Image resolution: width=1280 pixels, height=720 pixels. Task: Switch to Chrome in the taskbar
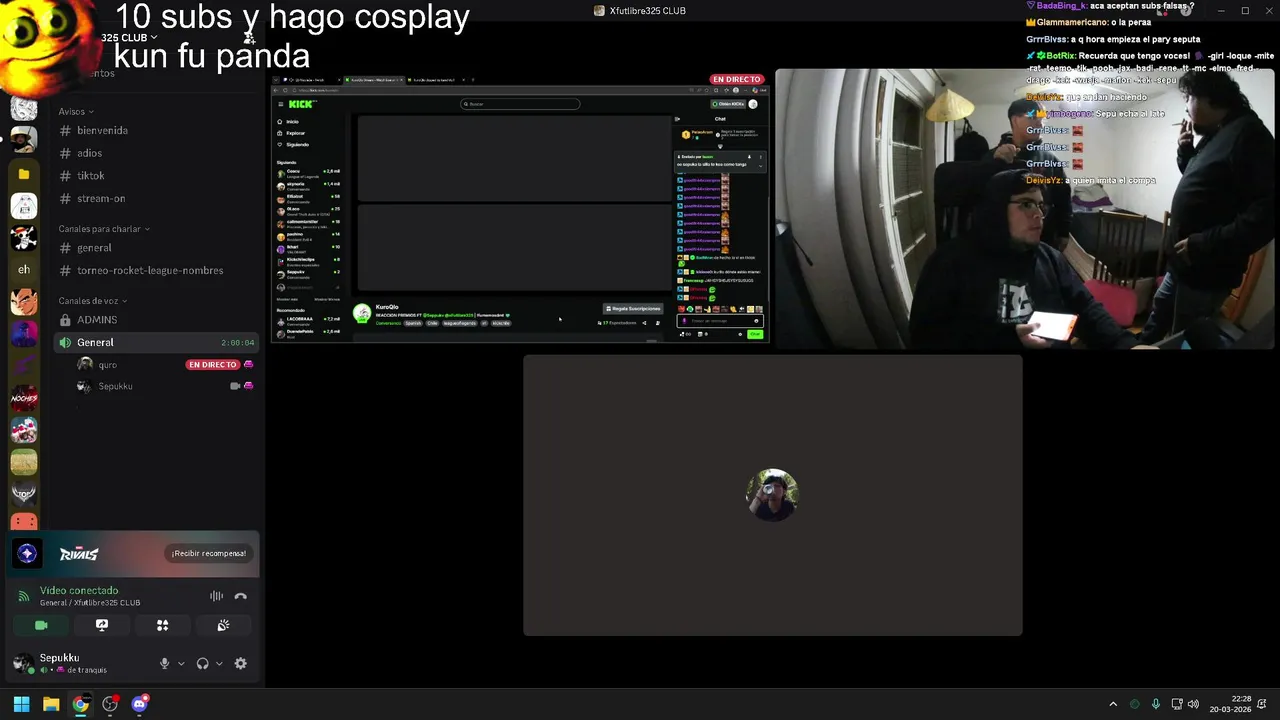pos(80,704)
